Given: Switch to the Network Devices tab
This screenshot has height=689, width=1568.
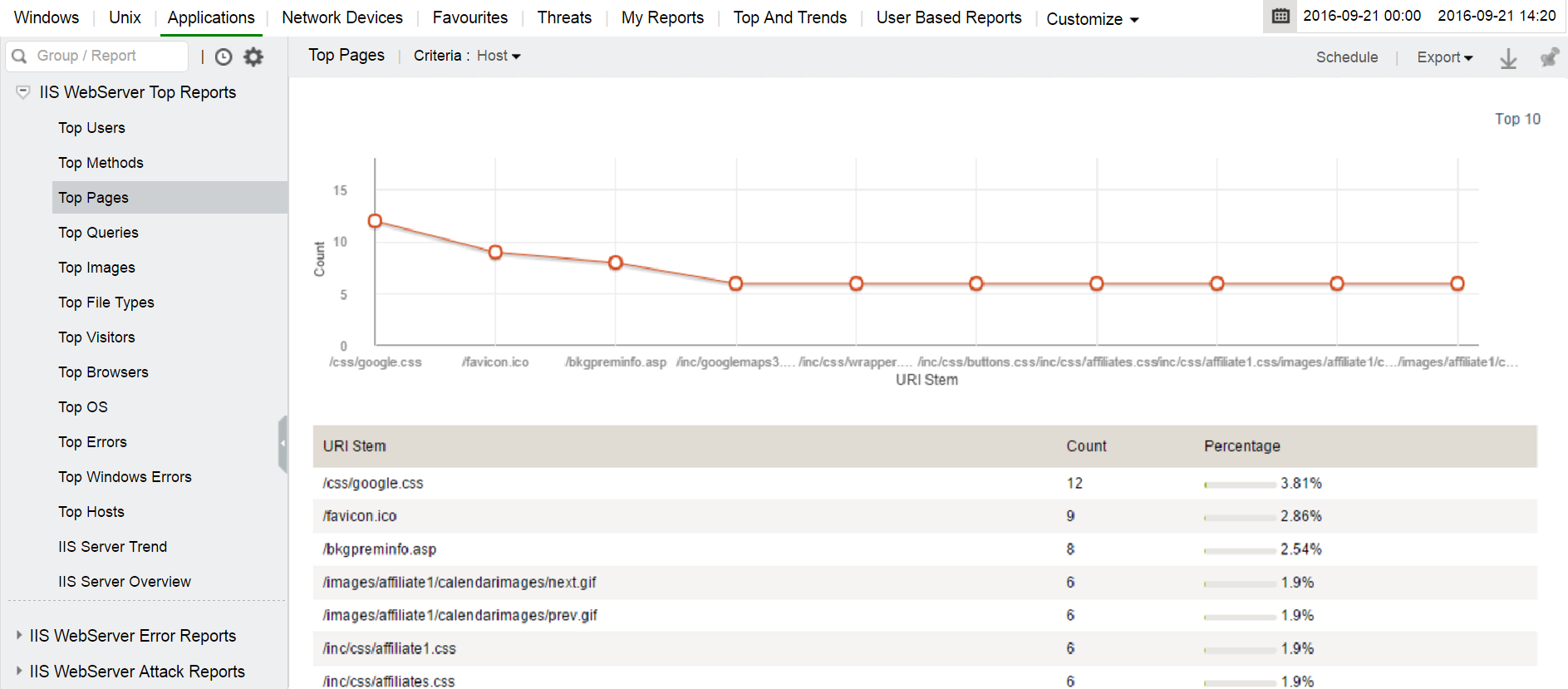Looking at the screenshot, I should (342, 17).
